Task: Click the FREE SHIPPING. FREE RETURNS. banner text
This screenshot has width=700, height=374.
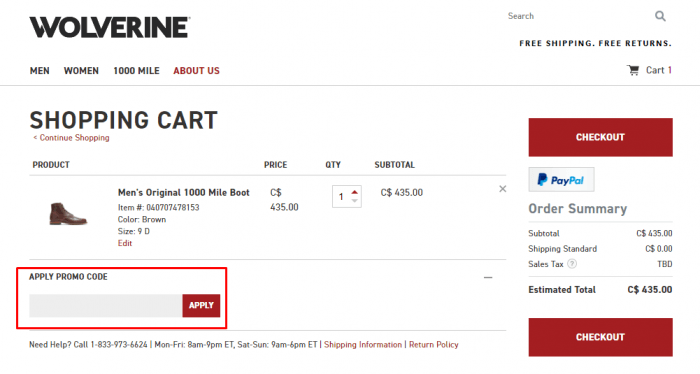Action: click(x=596, y=43)
